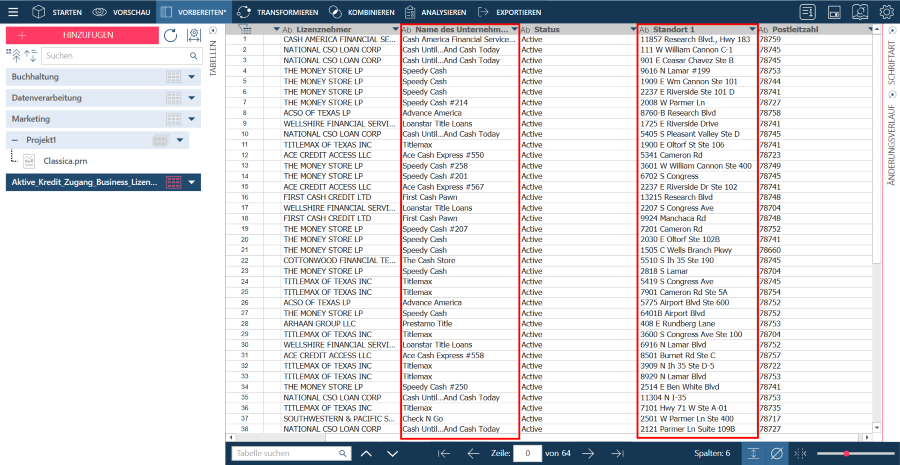Expand the Änderungsverlauf side panel arrow
900x465 pixels.
coord(891,95)
